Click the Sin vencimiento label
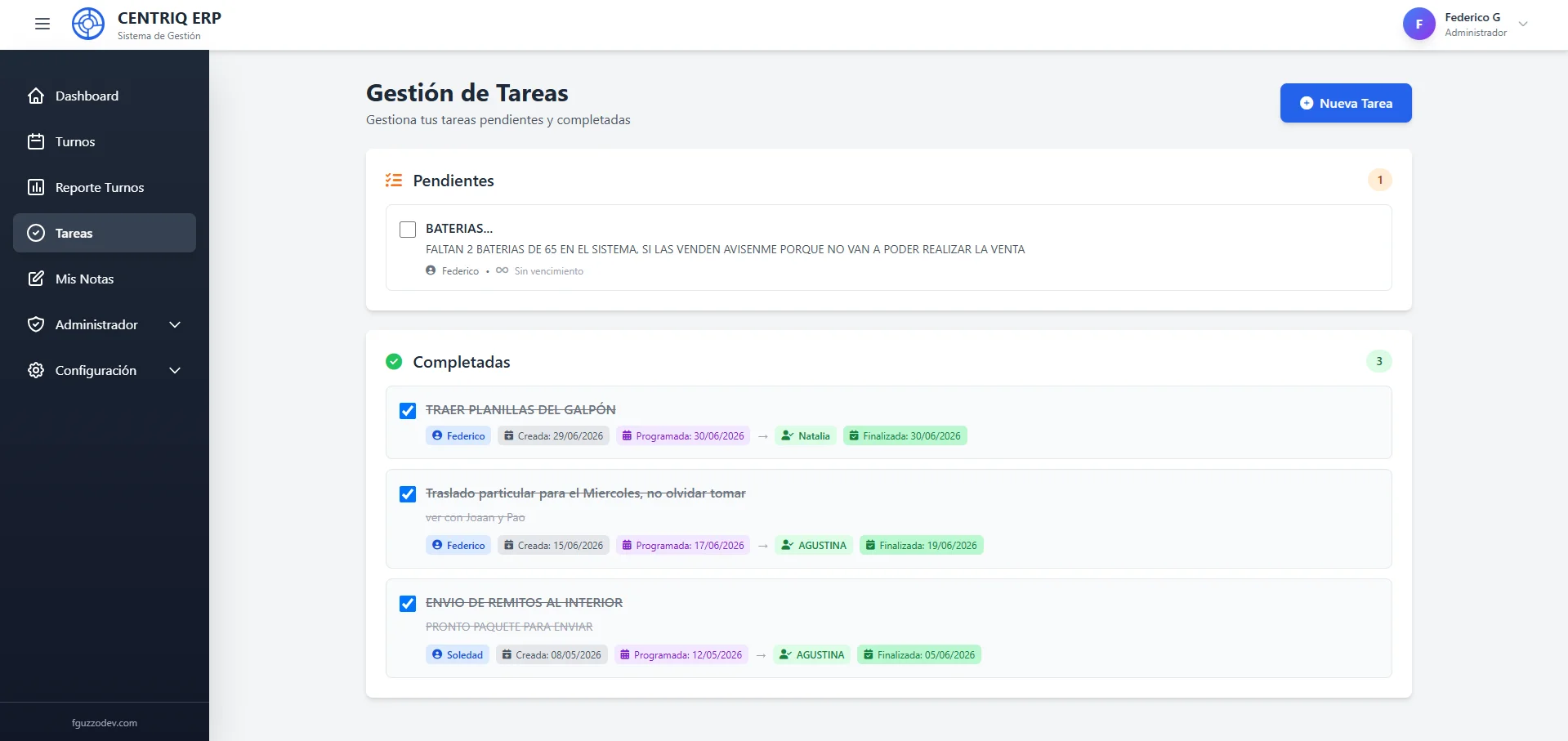1568x741 pixels. coord(549,270)
